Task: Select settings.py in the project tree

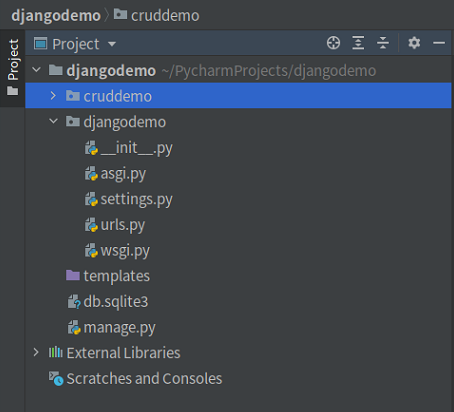Action: [128, 199]
